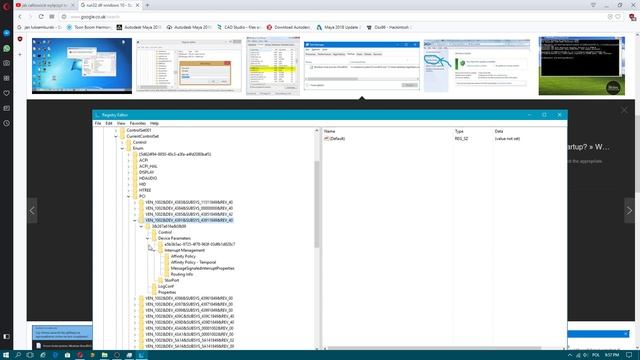
Task: Click File menu in Registry Editor image
Action: pos(98,123)
